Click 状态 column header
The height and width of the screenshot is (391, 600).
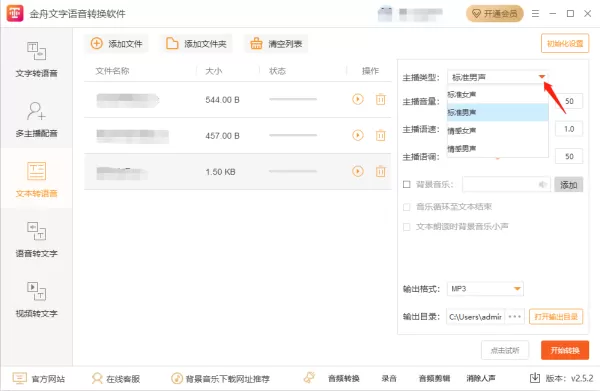point(277,71)
